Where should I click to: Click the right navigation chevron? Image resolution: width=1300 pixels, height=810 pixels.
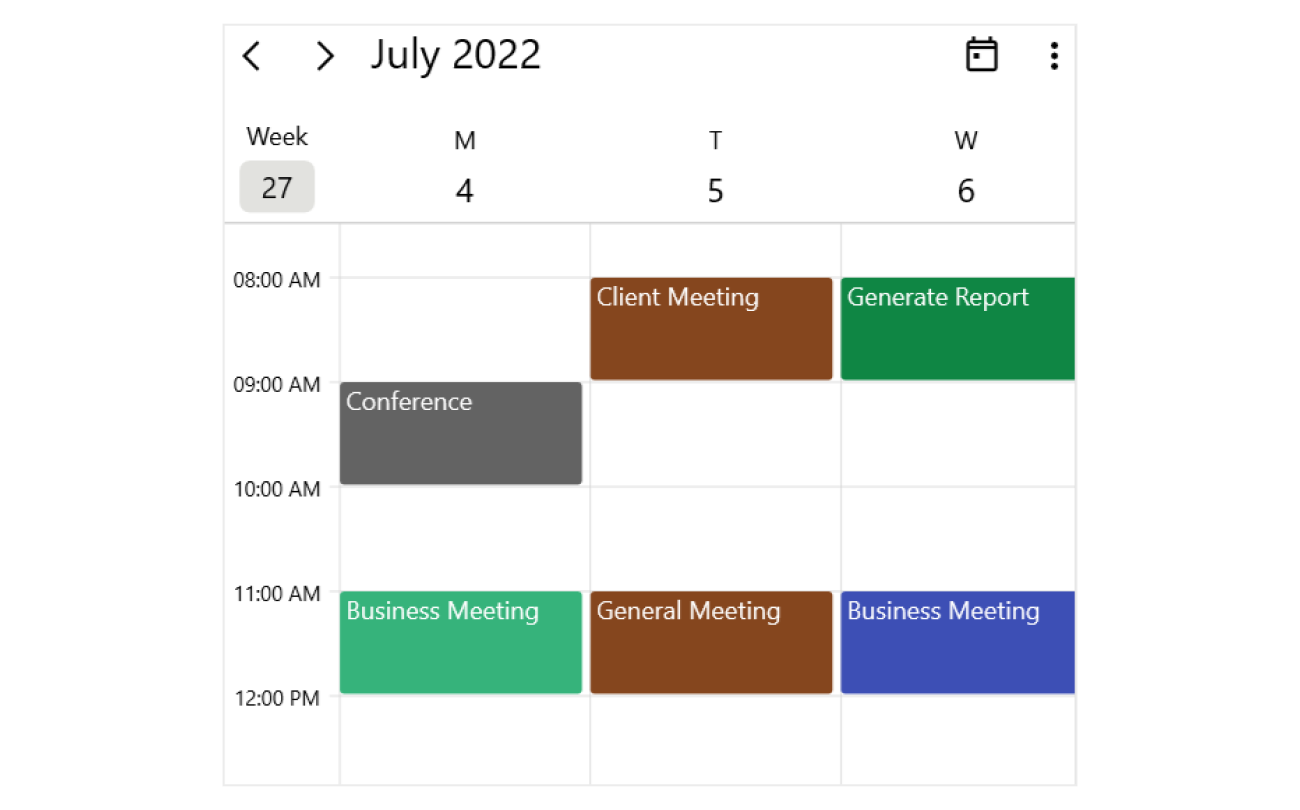[x=325, y=57]
